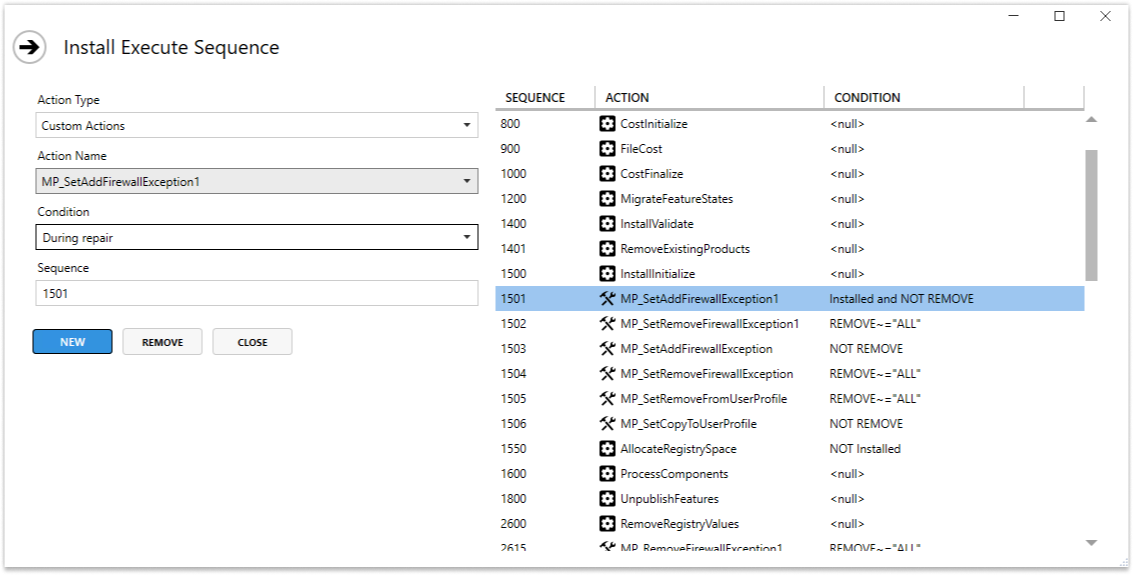Image resolution: width=1133 pixels, height=575 pixels.
Task: Click the NEW button
Action: pyautogui.click(x=72, y=342)
